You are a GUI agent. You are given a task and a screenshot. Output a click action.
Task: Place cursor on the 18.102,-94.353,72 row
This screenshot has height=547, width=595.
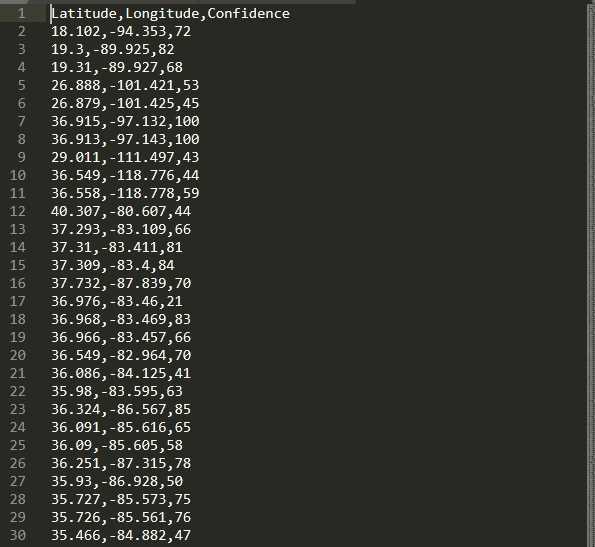[121, 31]
